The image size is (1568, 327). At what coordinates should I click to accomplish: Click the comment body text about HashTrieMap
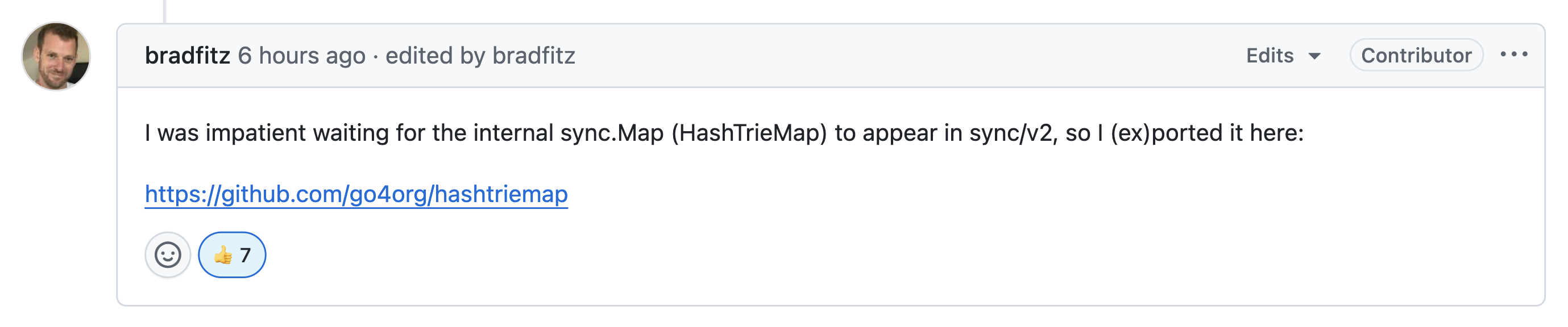pyautogui.click(x=724, y=132)
